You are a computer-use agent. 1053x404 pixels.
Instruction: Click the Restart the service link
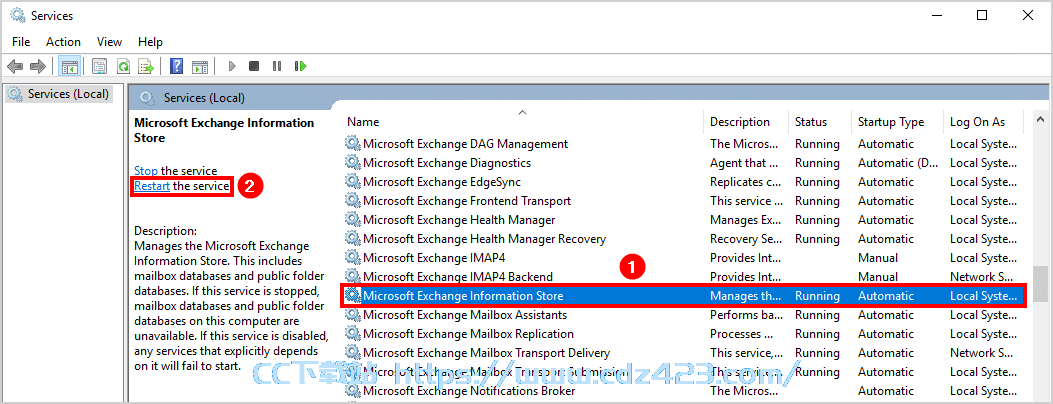152,186
